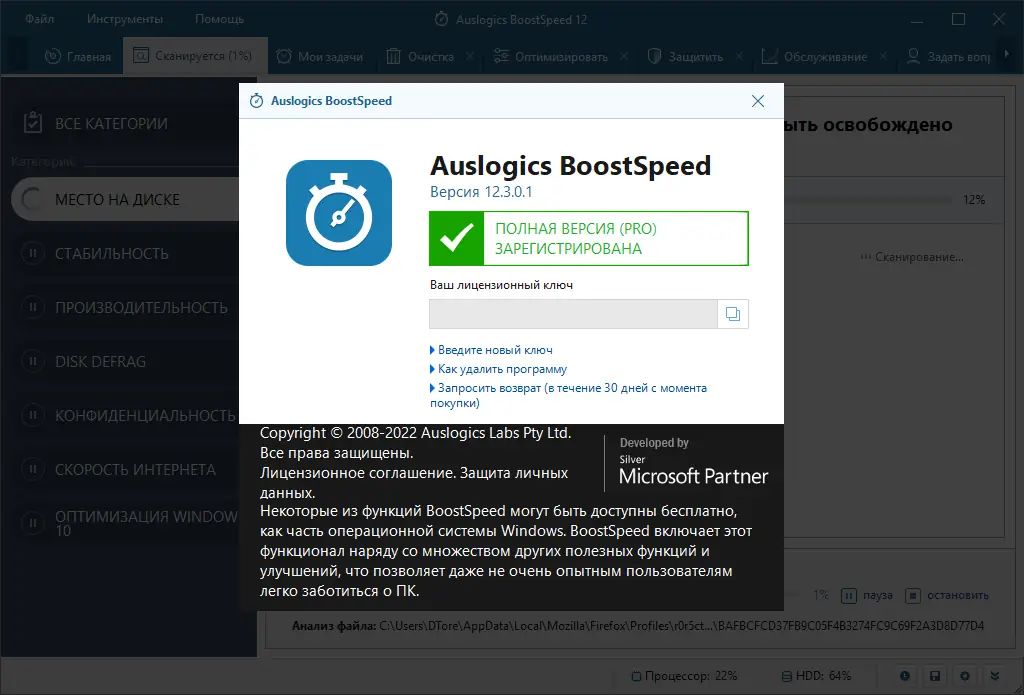Click the double chevron status bar icon
Screen dimensions: 1024x695
pyautogui.click(x=995, y=676)
